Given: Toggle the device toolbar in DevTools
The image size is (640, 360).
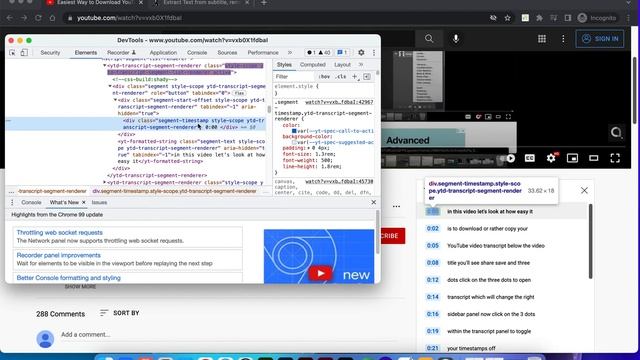Looking at the screenshot, I should [x=24, y=53].
